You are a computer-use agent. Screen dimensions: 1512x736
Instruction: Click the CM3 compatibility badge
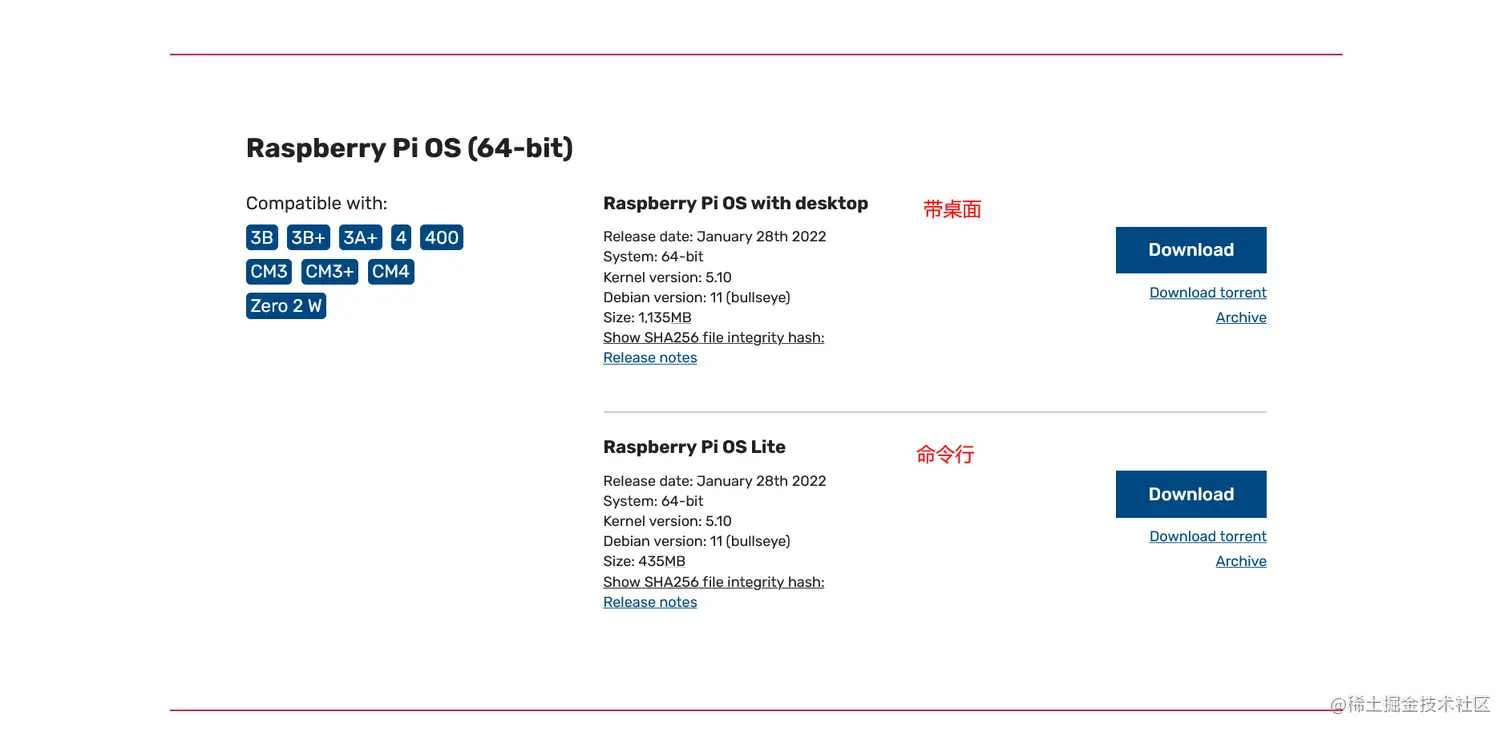pos(269,272)
